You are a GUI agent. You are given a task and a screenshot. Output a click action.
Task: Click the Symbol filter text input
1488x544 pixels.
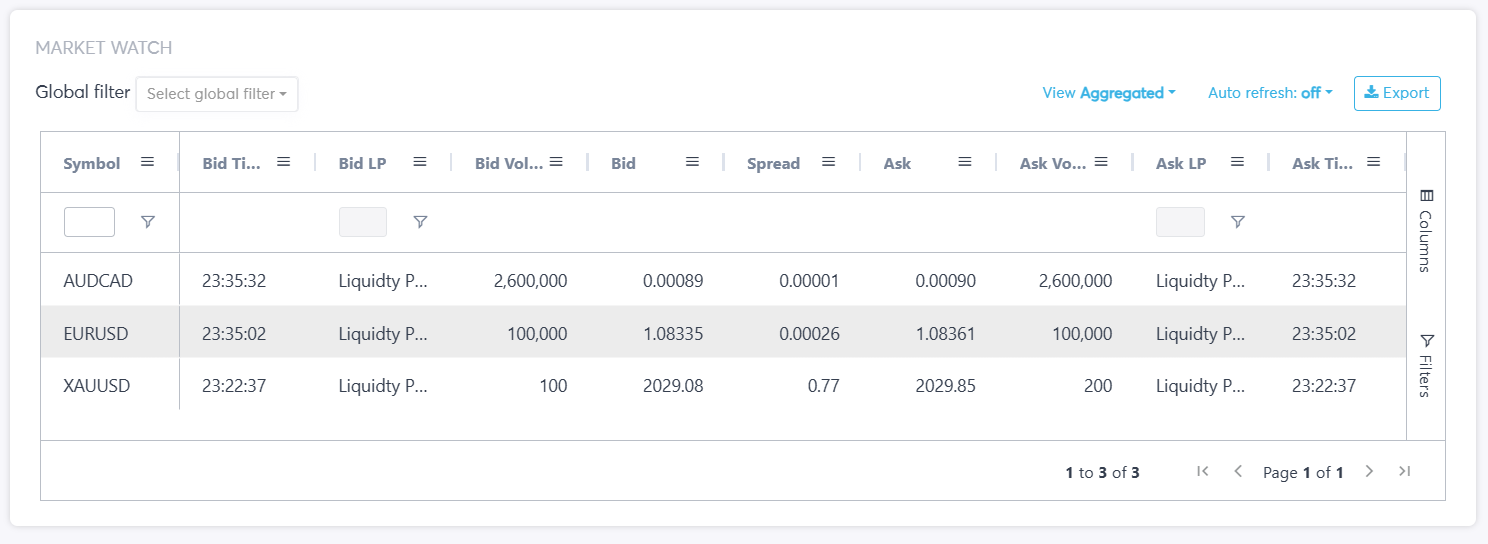click(89, 222)
